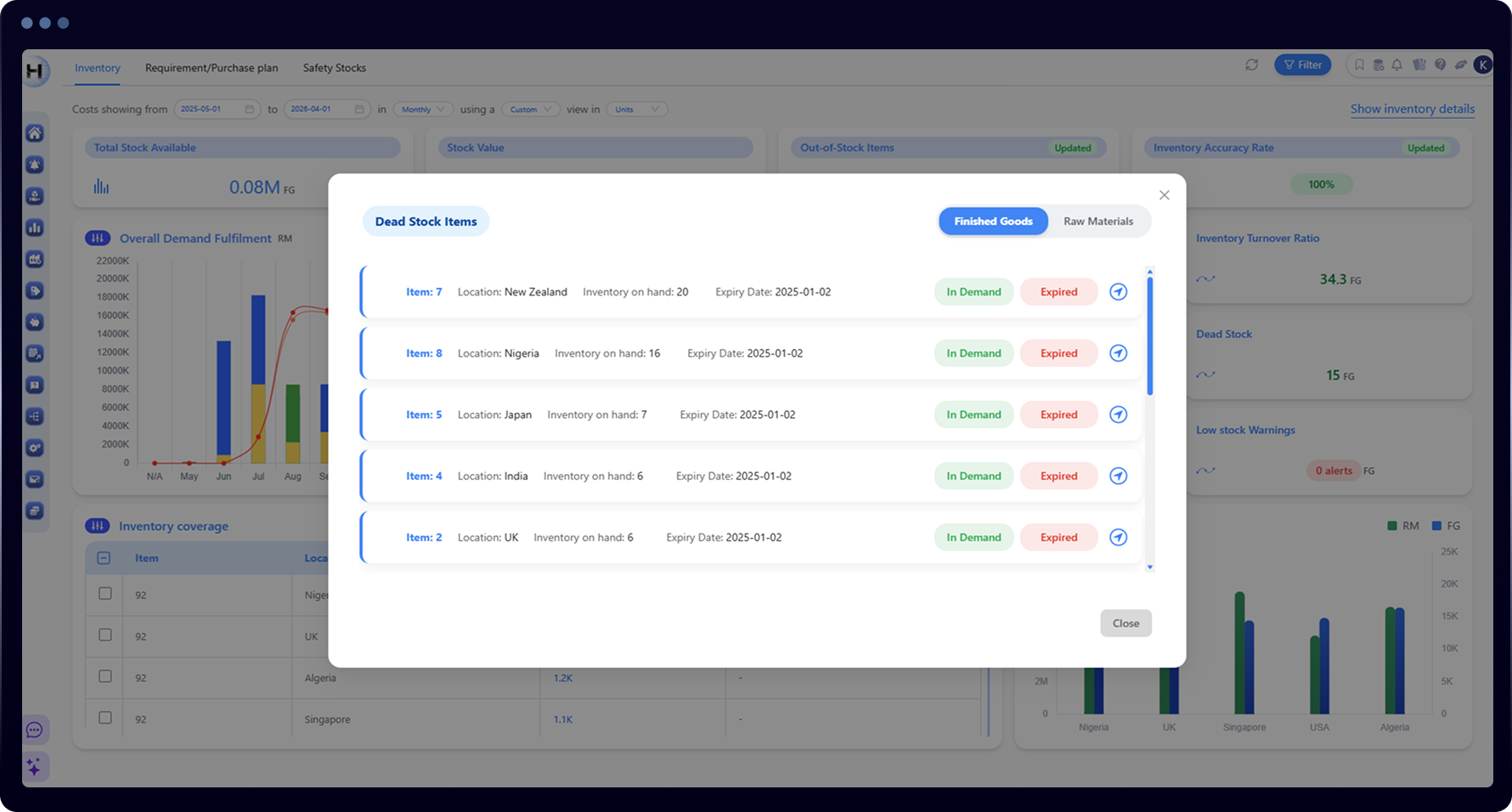Open the mail envelope icon in left sidebar
Screen dimensions: 1512x812
35,479
